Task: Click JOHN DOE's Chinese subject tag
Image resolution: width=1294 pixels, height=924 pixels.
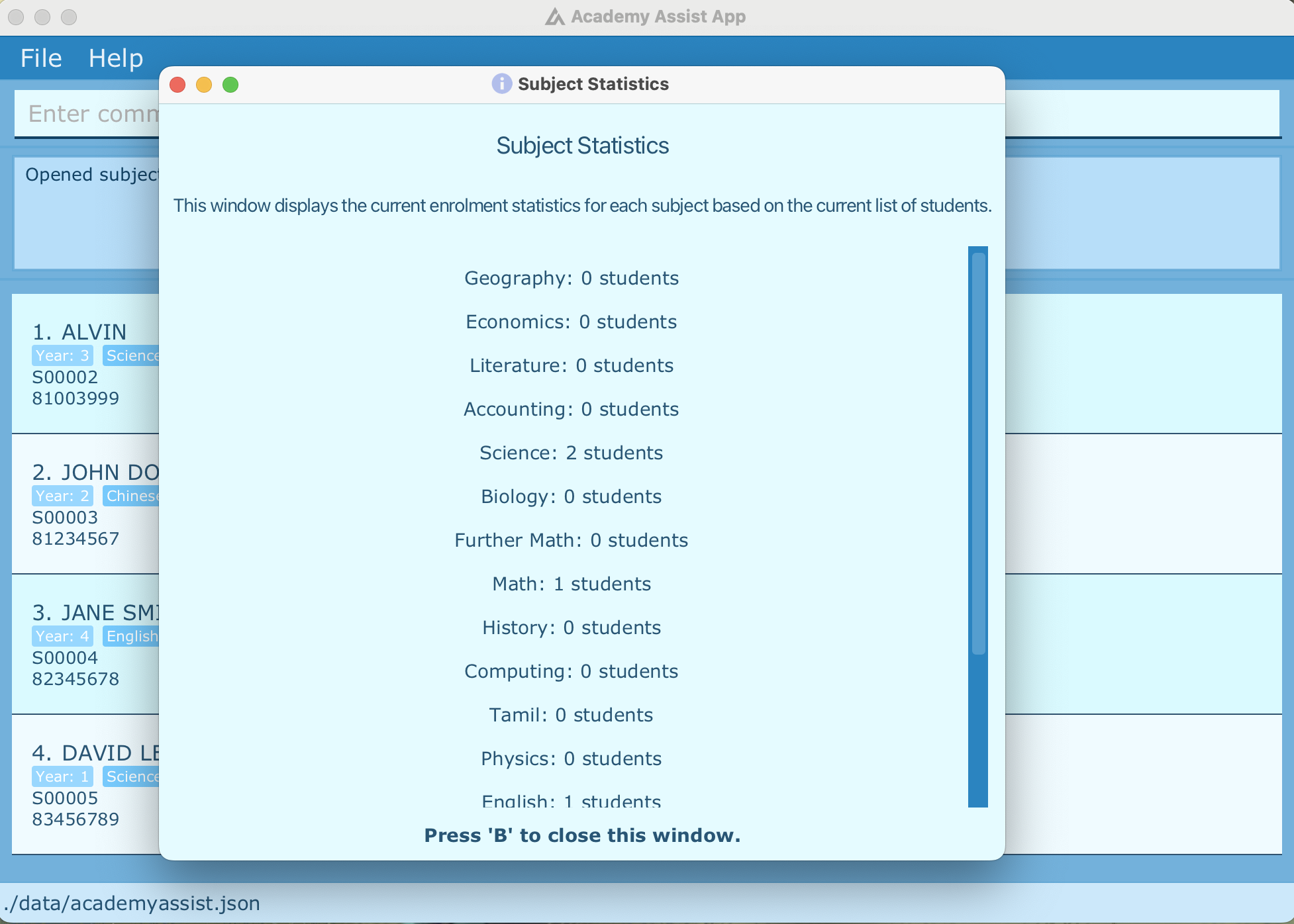Action: pyautogui.click(x=131, y=496)
